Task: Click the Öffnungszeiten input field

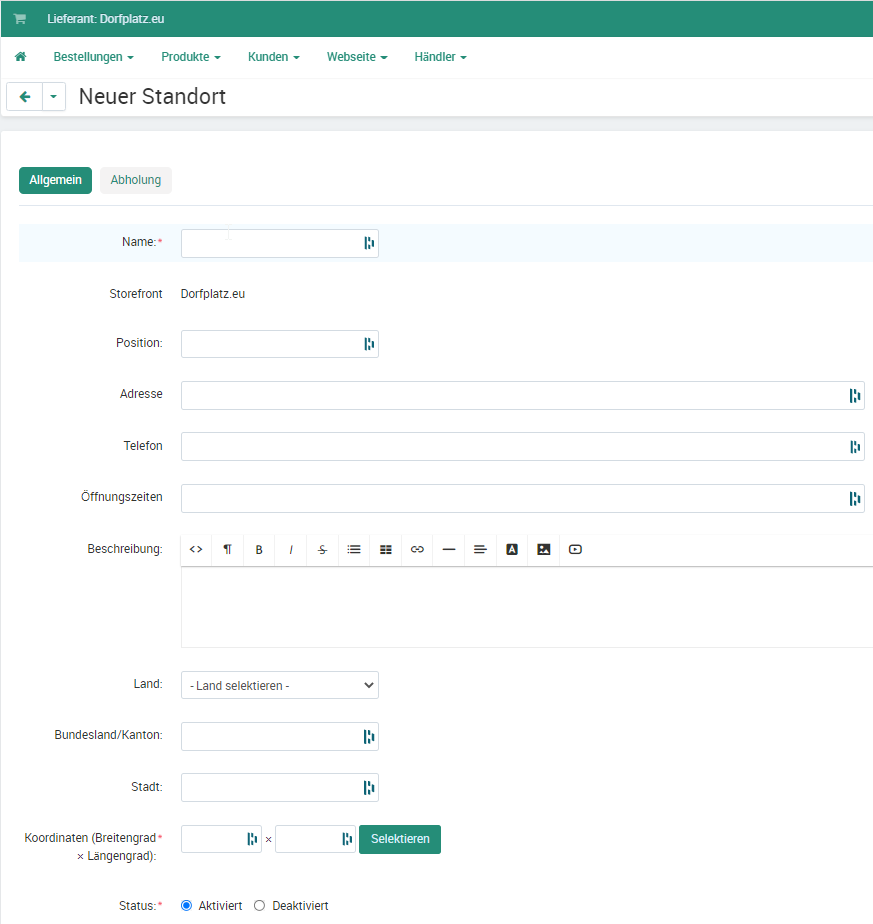Action: point(523,499)
